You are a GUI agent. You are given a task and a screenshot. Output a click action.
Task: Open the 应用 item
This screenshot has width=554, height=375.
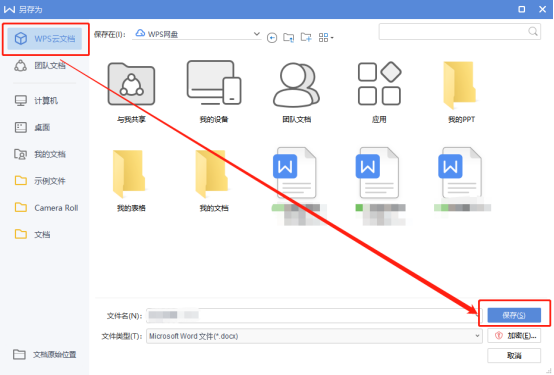[x=379, y=92]
